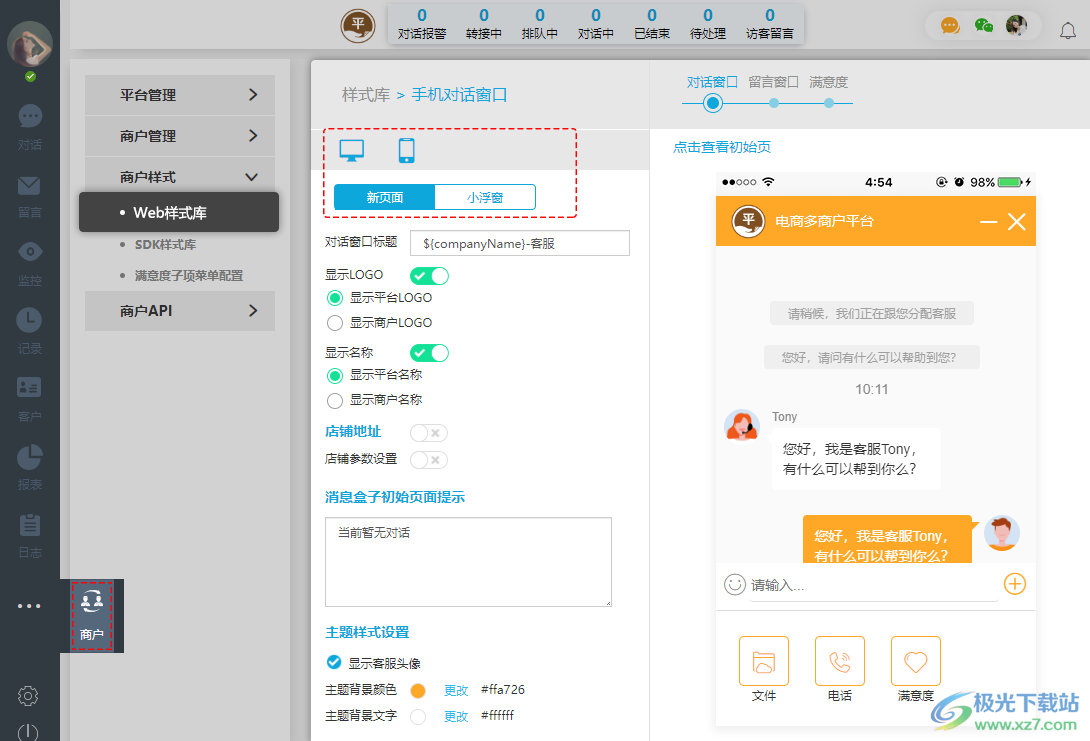The width and height of the screenshot is (1090, 741).
Task: Click 更改 next to 主题背景颜色
Action: tap(457, 689)
